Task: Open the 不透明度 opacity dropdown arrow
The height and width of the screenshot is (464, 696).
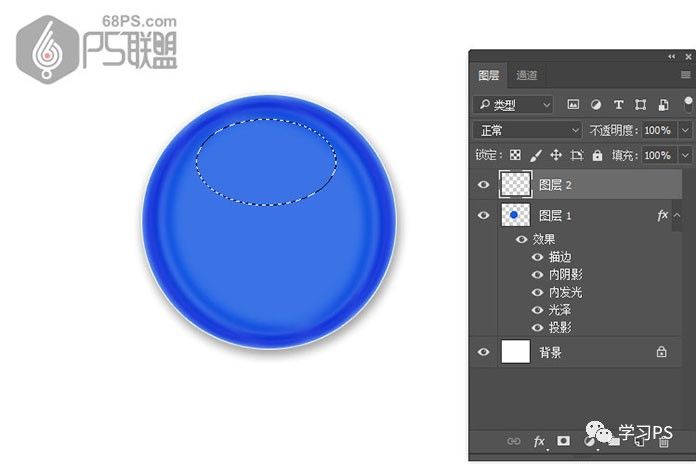Action: (685, 130)
